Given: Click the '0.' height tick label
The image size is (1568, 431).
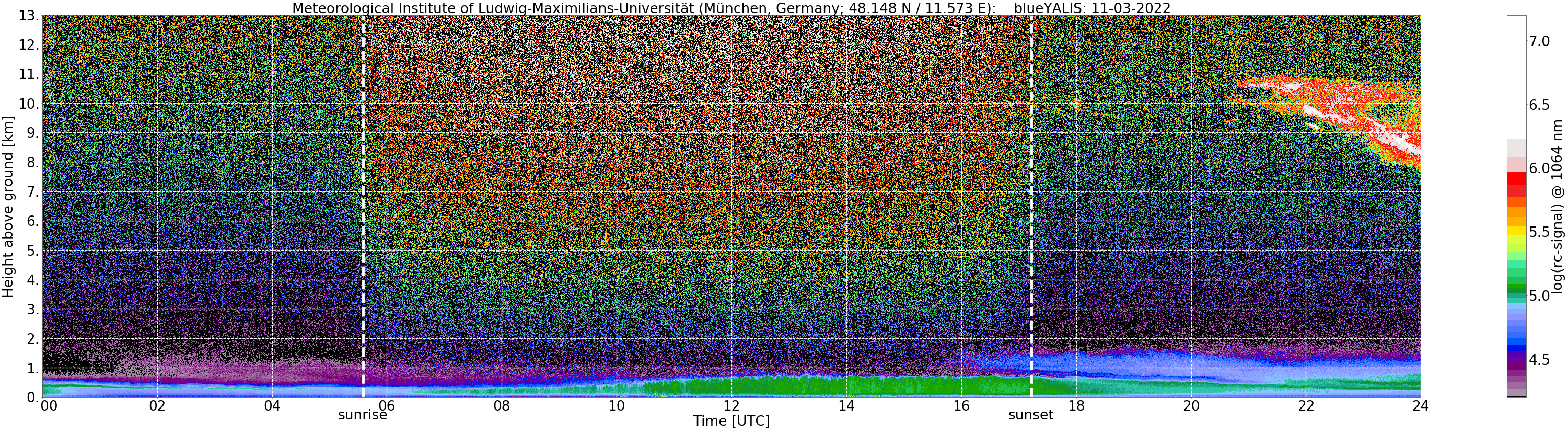Looking at the screenshot, I should (x=33, y=397).
